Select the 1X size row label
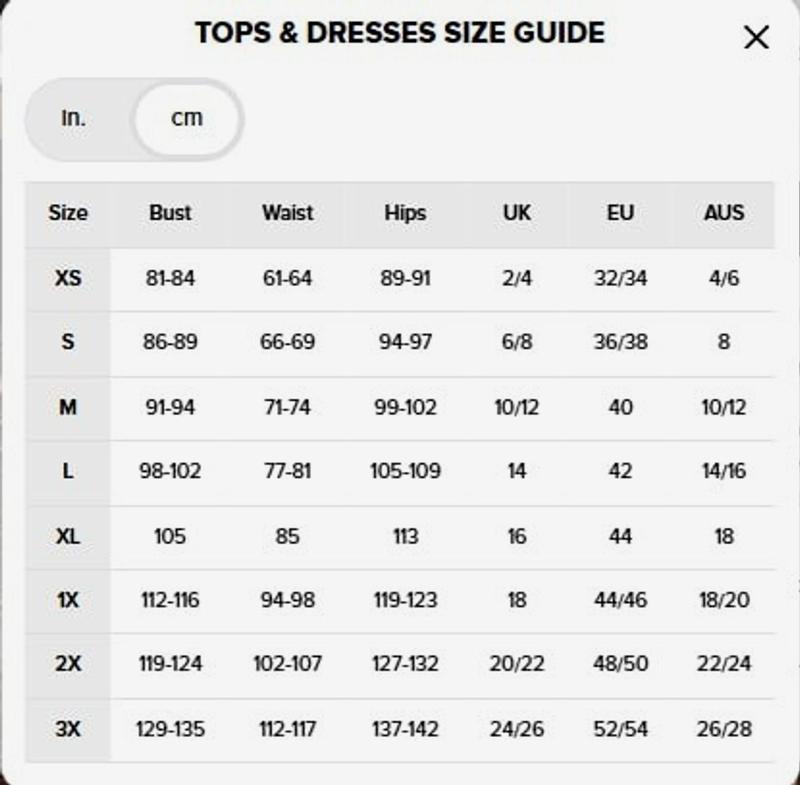 point(68,600)
